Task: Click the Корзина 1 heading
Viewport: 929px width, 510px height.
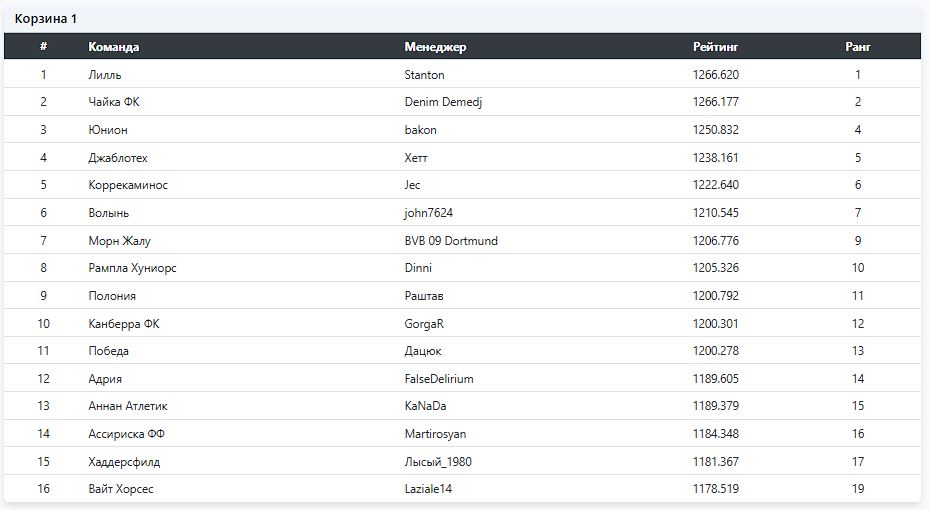Action: click(46, 18)
